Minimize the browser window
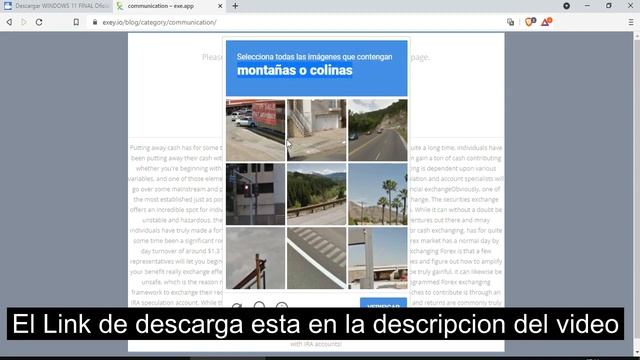 click(x=587, y=6)
